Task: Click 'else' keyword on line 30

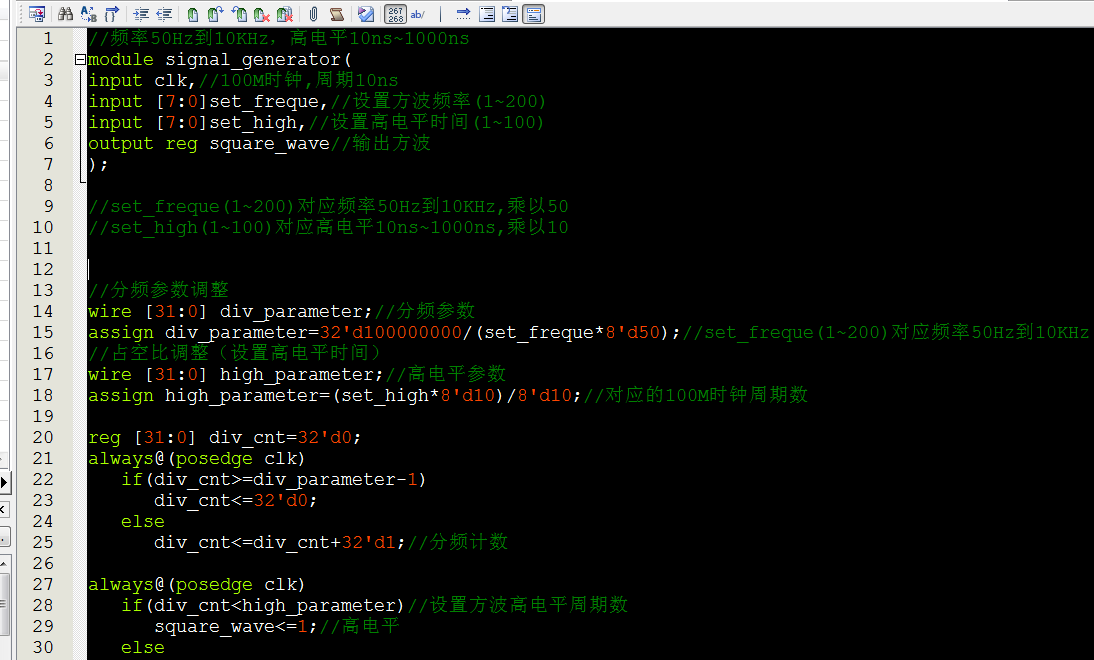Action: pos(143,648)
